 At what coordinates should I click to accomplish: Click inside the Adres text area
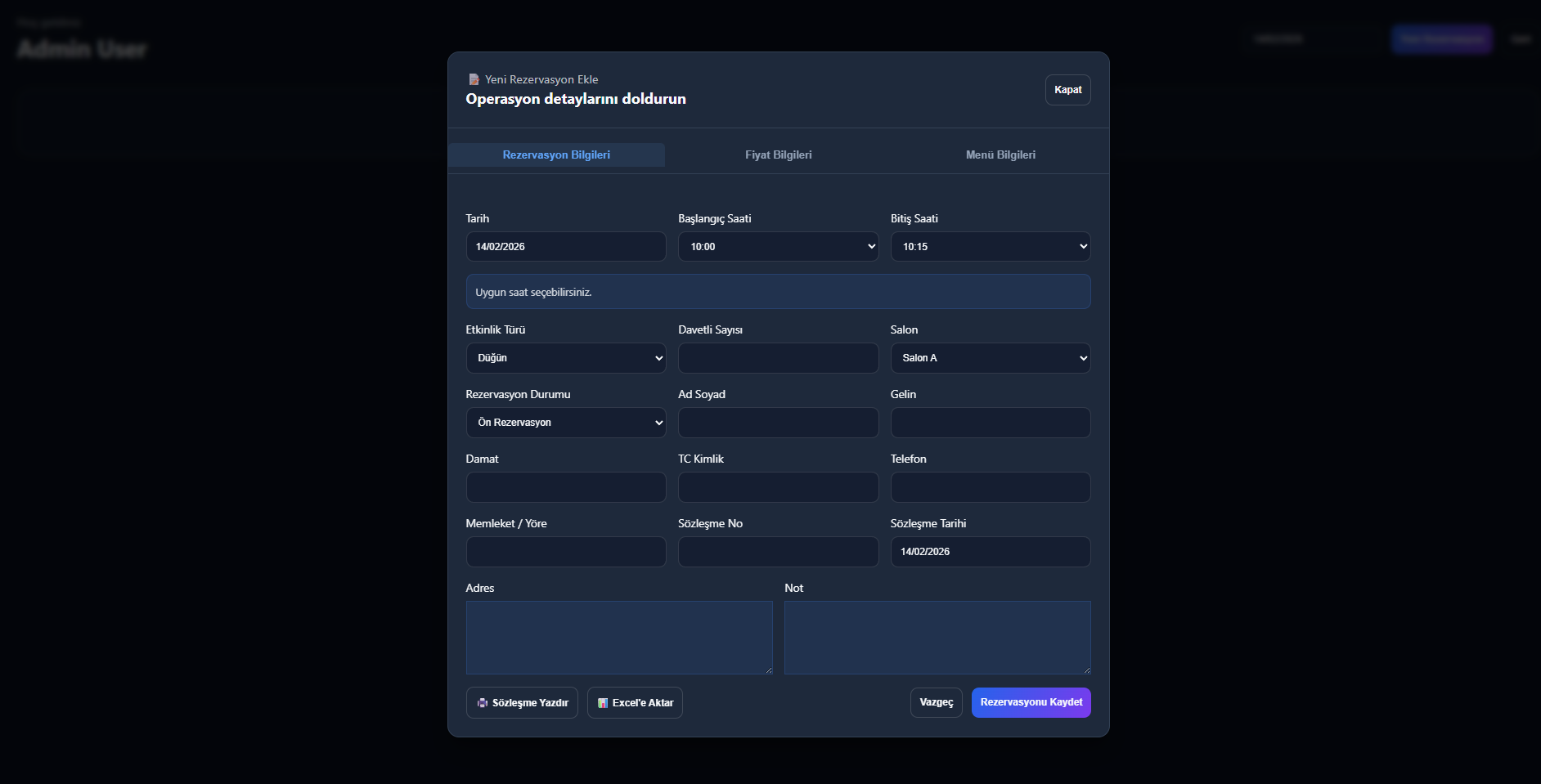coord(619,638)
